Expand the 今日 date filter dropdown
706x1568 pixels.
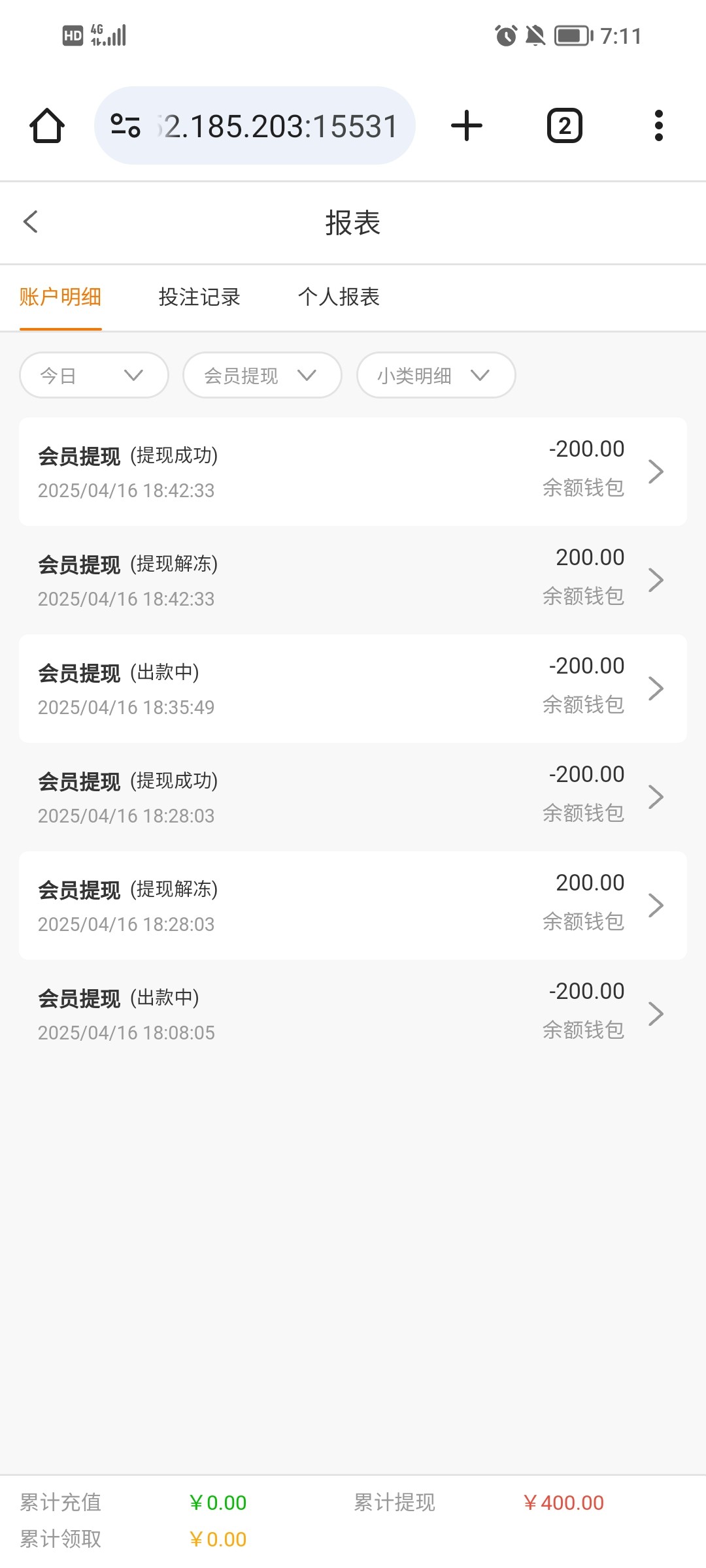94,375
